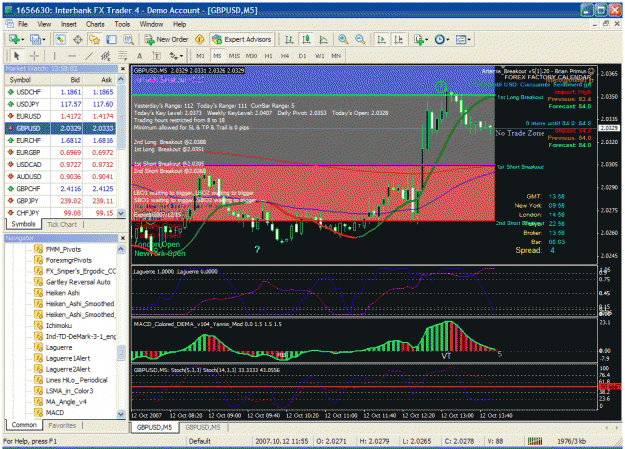Viewport: 625px width, 449px height.
Task: Select EURUSD row in Market Watch
Action: 61,116
